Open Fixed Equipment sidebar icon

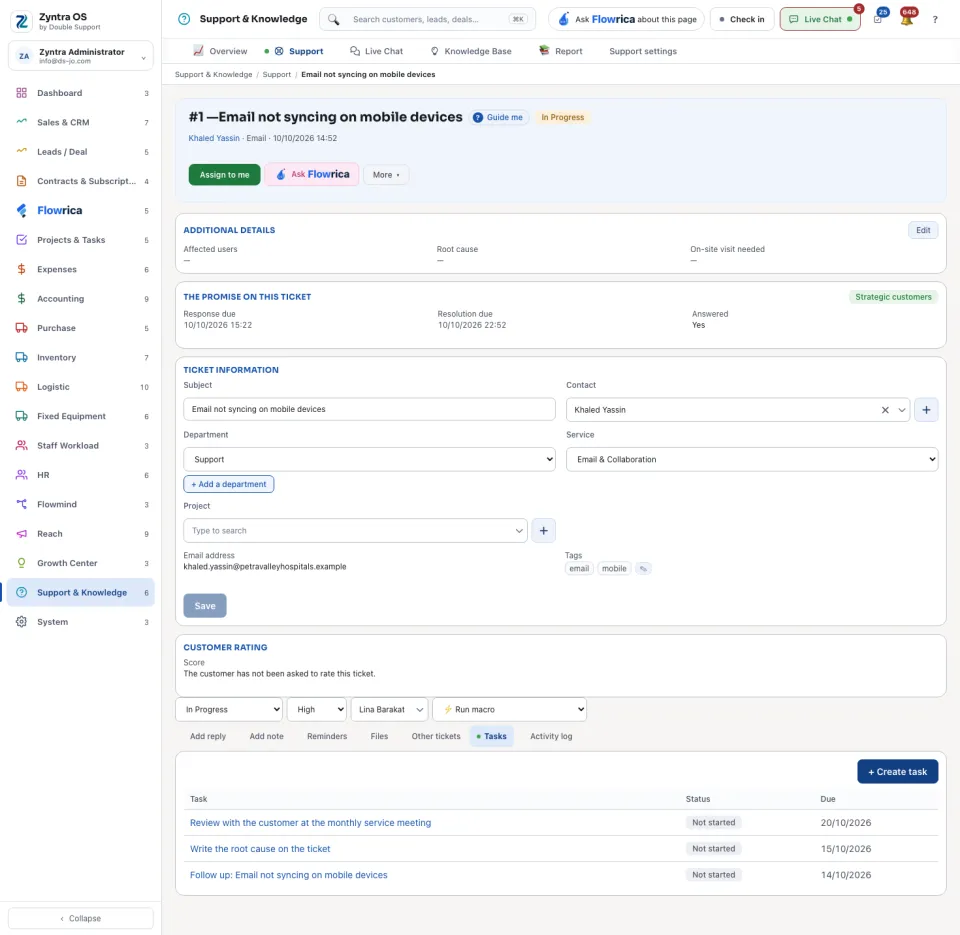pyautogui.click(x=21, y=416)
